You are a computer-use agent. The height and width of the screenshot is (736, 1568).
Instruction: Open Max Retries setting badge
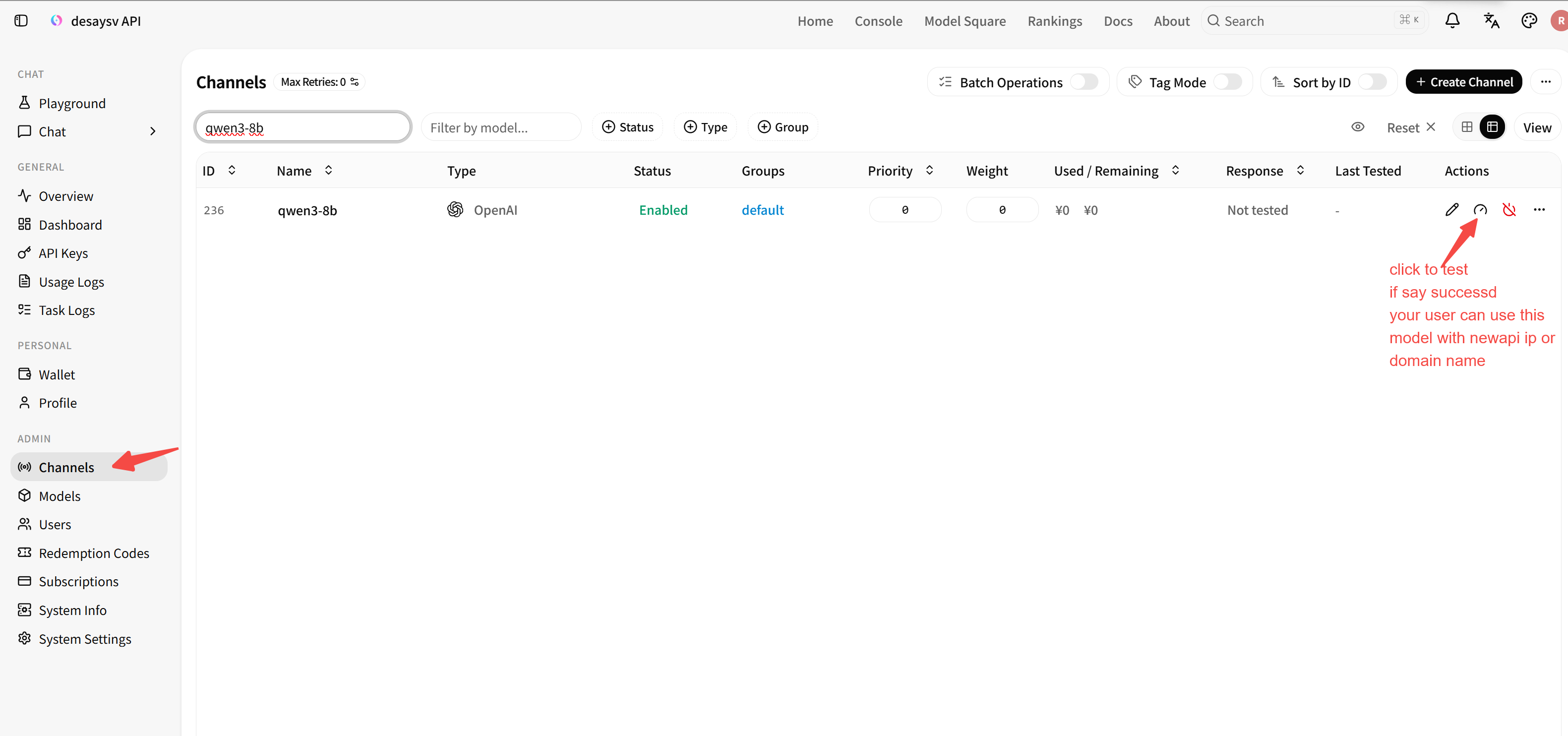point(319,81)
